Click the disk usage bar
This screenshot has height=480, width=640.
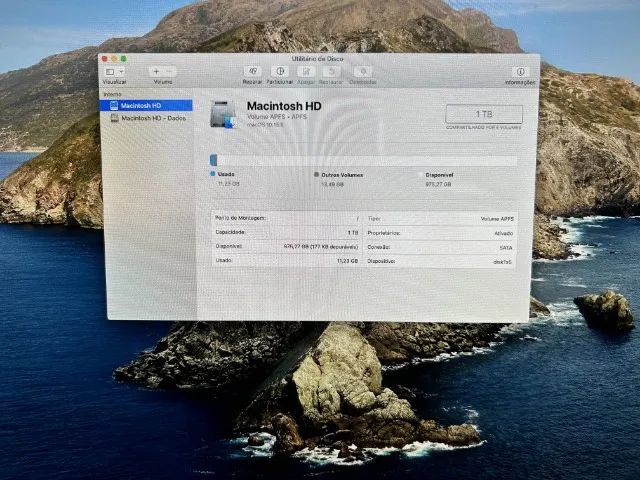[363, 160]
